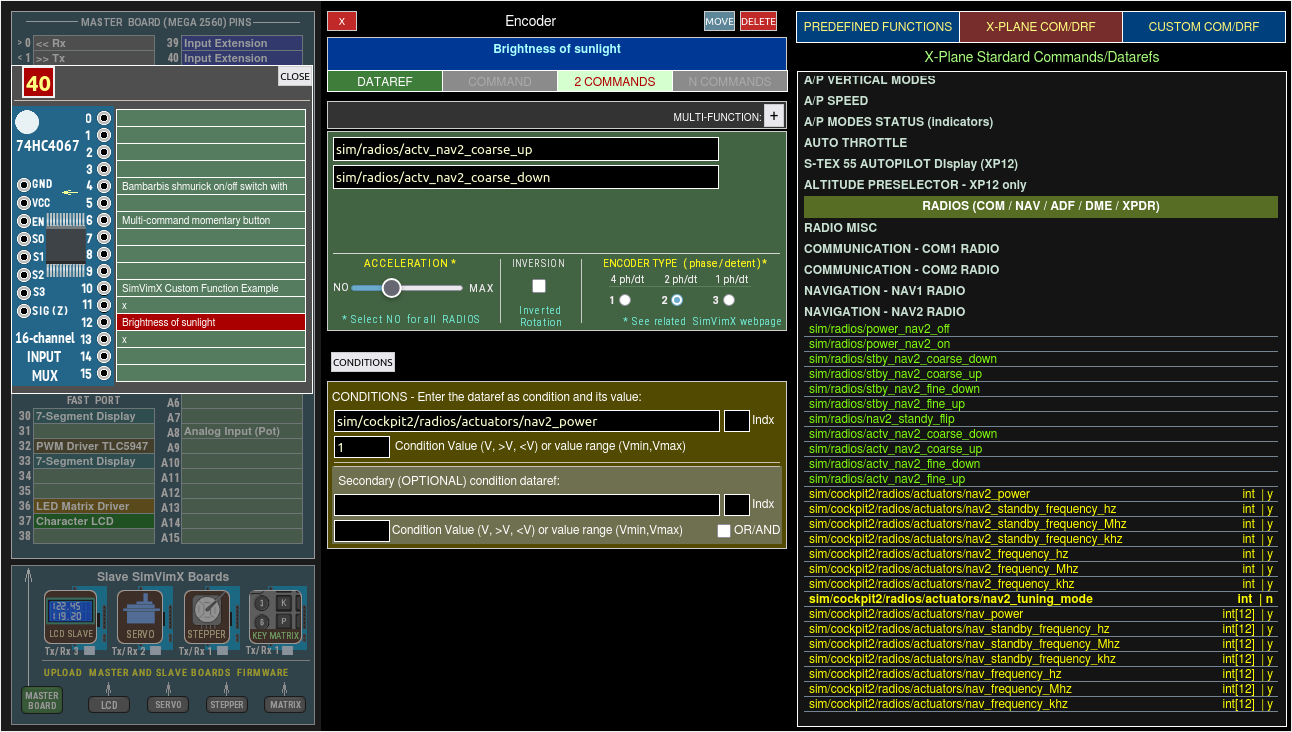Click the Stepper slave board icon
Viewport: 1292px width, 732px height.
207,616
